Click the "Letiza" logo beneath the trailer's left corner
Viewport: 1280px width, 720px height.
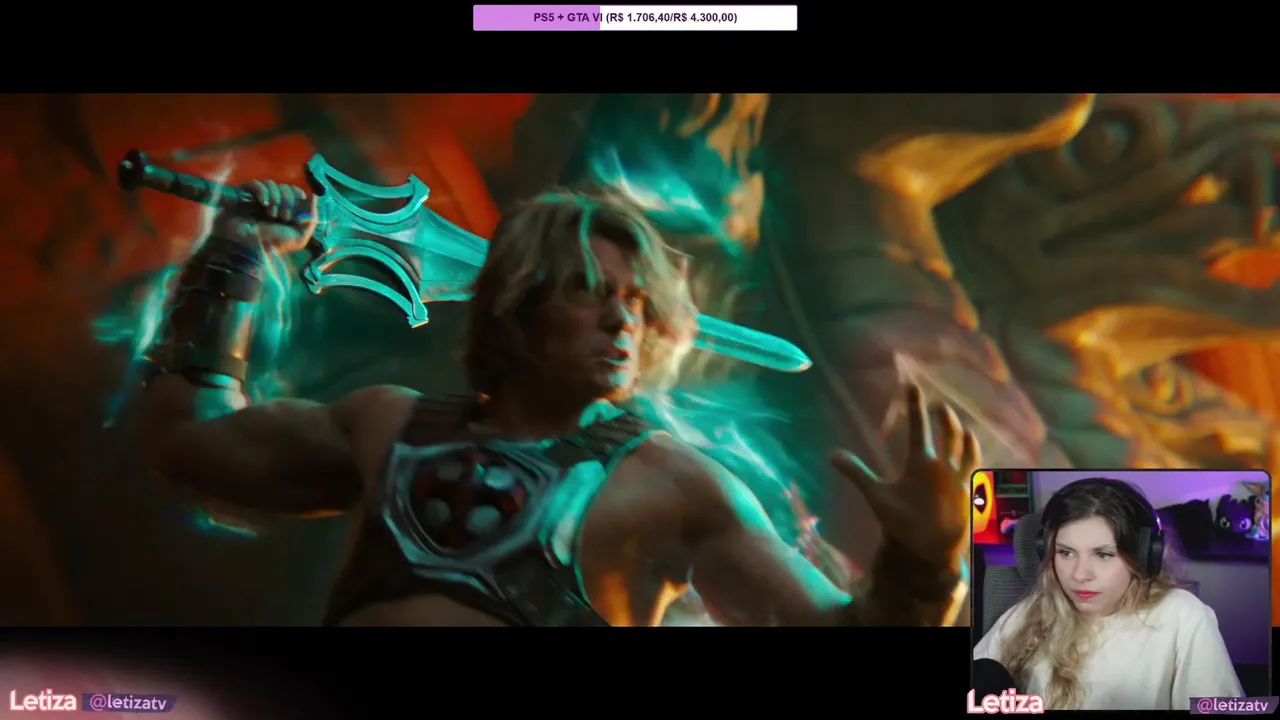pyautogui.click(x=43, y=702)
